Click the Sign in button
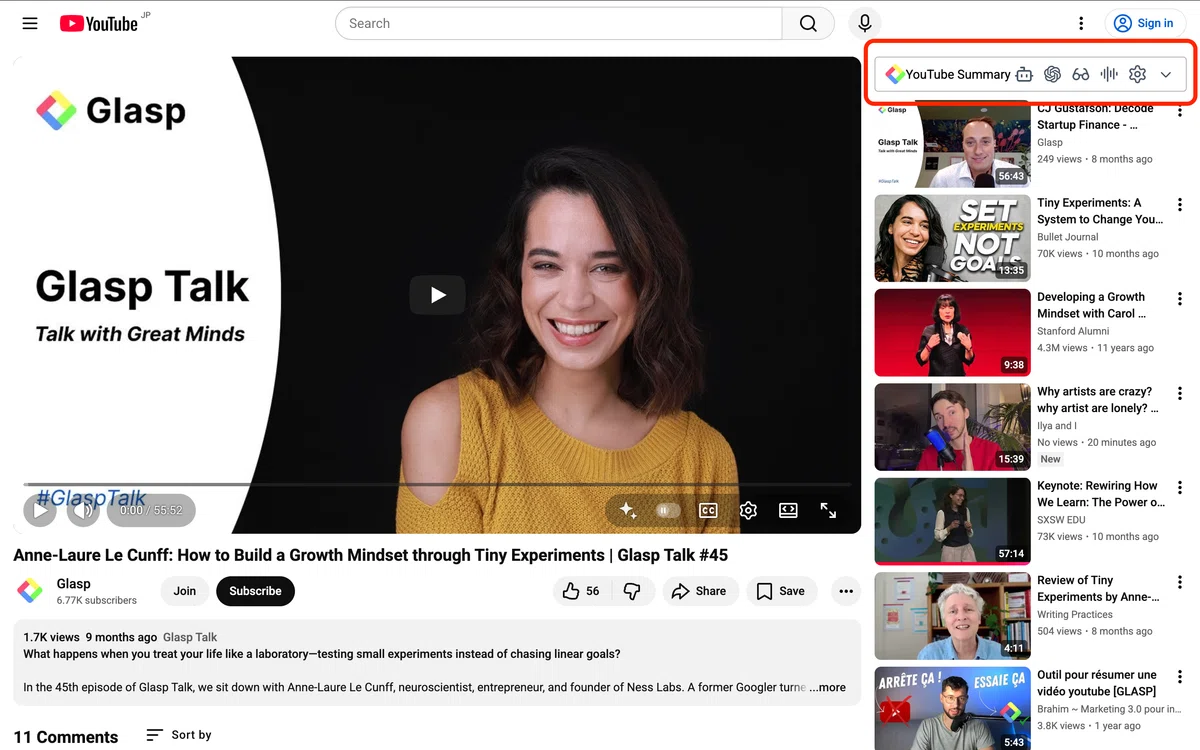The width and height of the screenshot is (1200, 750). click(x=1145, y=23)
